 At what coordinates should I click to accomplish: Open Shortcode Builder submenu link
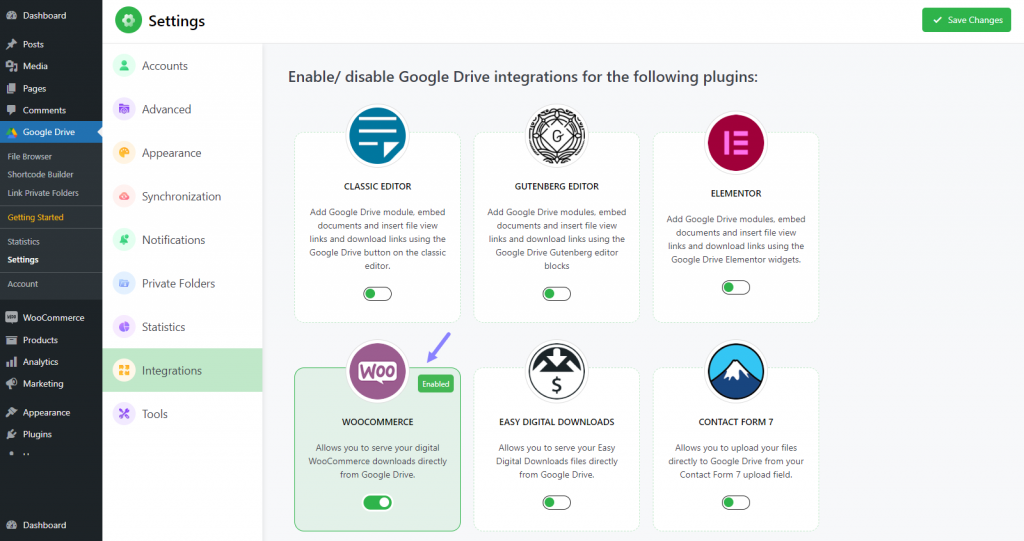pos(40,174)
